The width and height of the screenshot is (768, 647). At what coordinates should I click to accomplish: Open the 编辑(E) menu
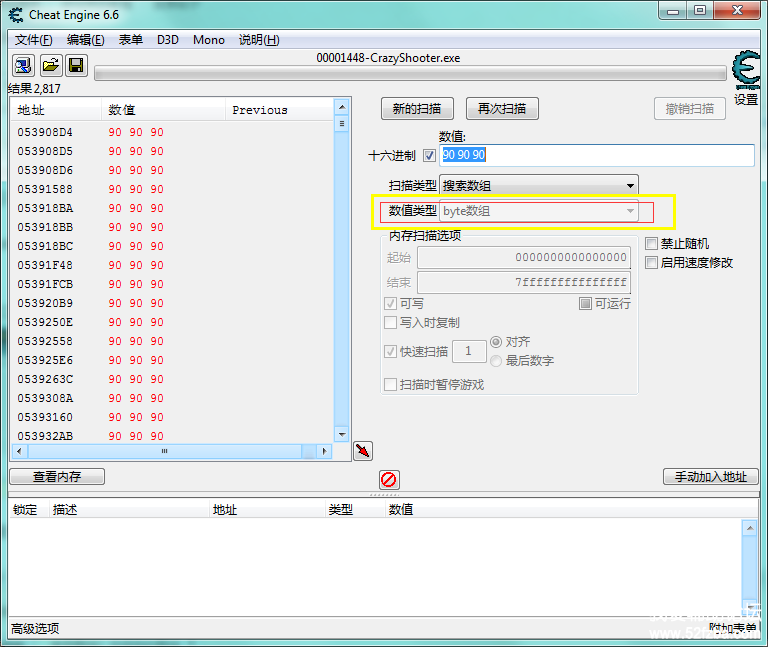click(86, 40)
